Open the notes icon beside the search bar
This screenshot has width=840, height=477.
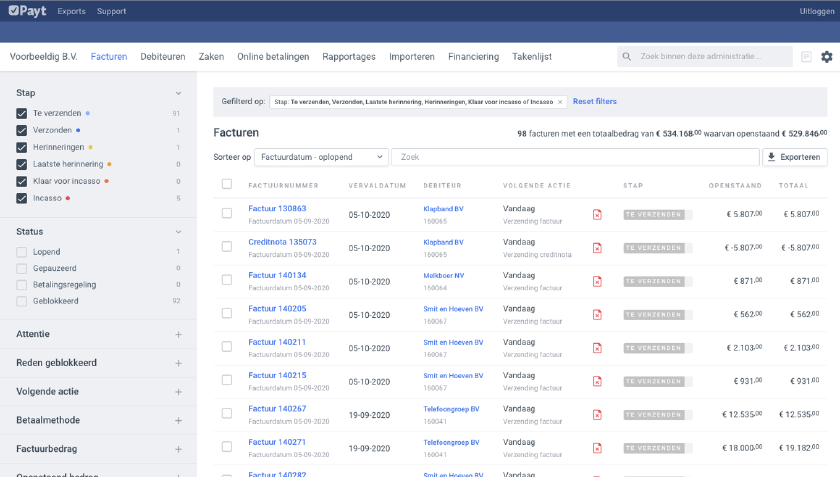click(806, 56)
